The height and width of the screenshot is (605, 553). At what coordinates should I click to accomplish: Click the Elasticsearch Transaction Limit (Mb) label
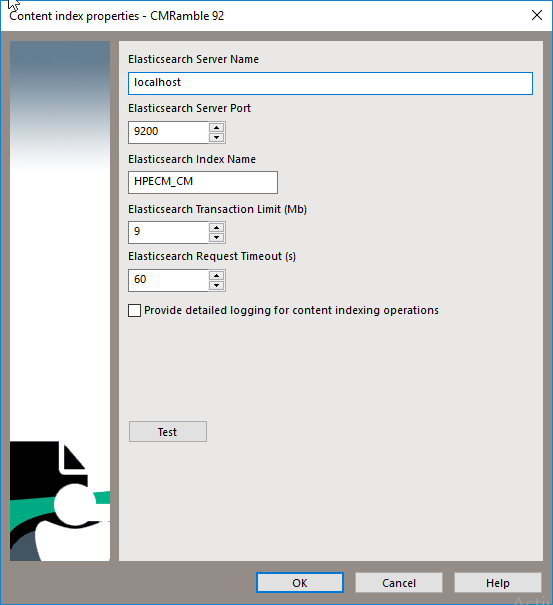217,209
